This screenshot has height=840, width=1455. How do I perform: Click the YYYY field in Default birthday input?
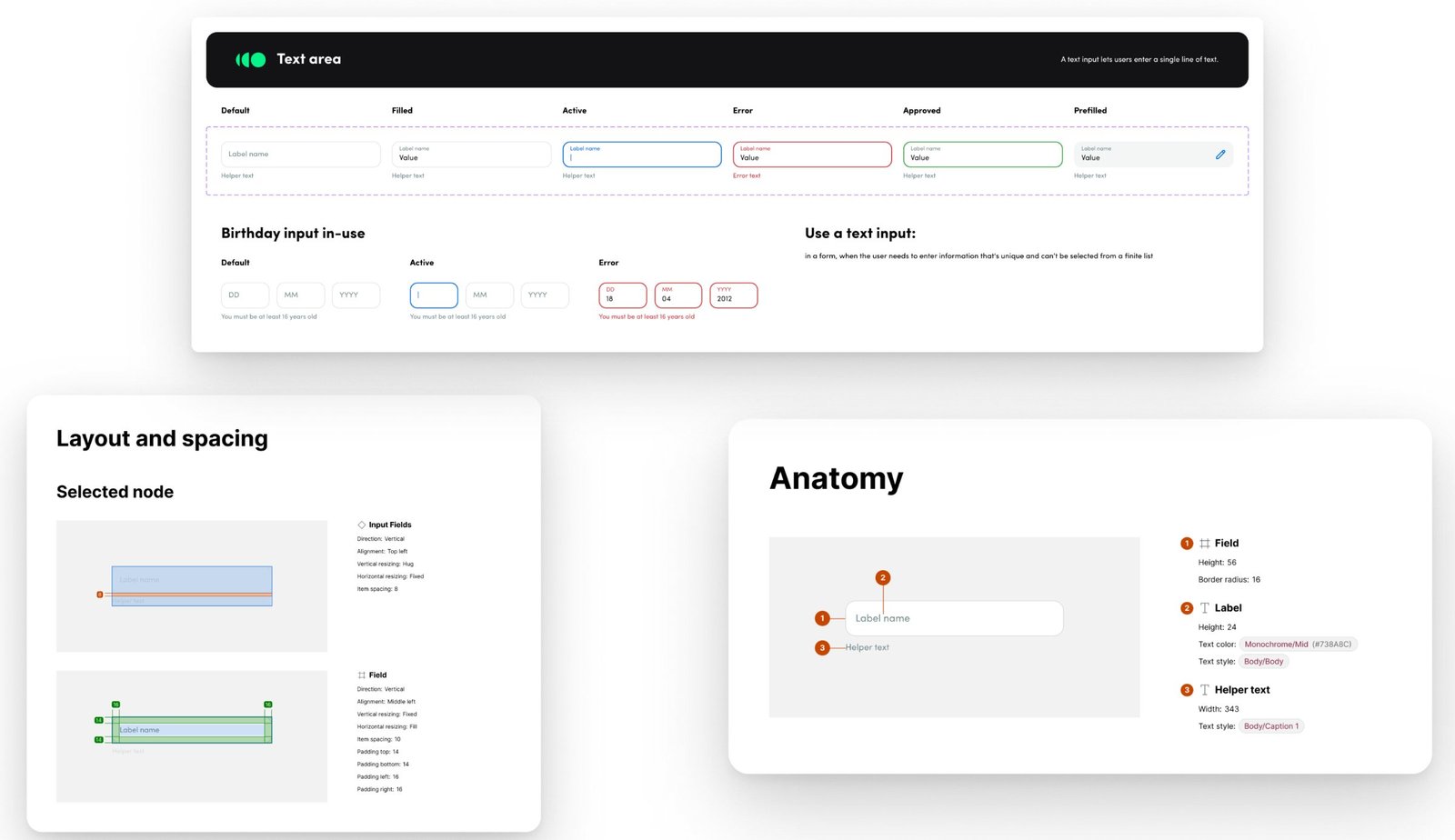click(x=356, y=295)
